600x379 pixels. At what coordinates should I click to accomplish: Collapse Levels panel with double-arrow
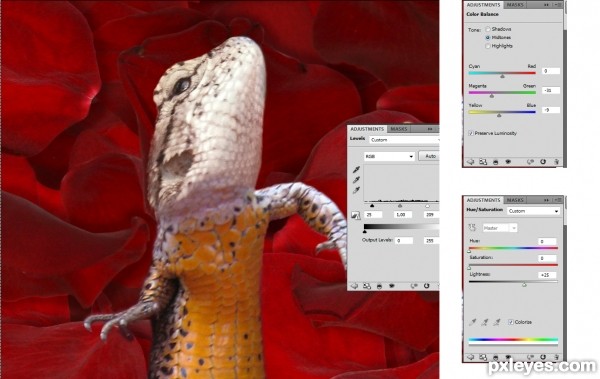[x=430, y=129]
